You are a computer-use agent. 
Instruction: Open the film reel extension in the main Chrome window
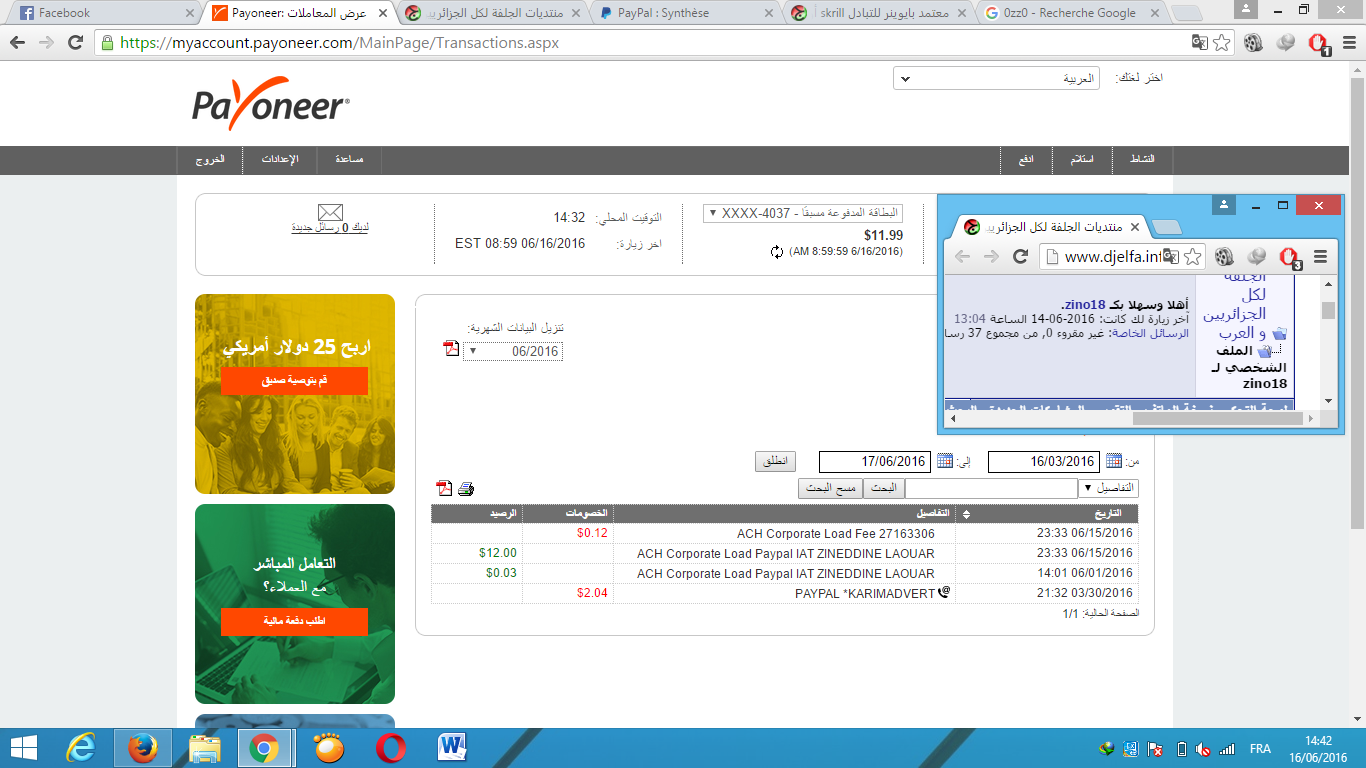pos(1254,43)
